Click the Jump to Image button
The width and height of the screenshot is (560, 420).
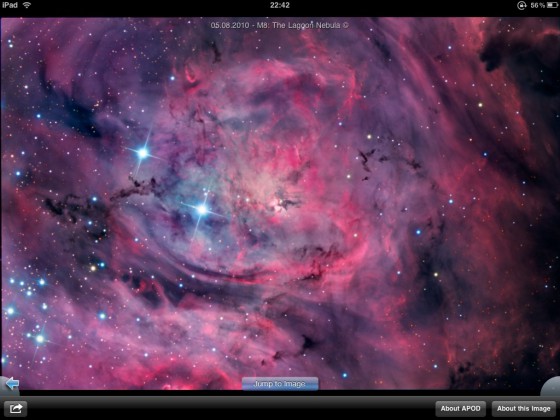[x=280, y=384]
